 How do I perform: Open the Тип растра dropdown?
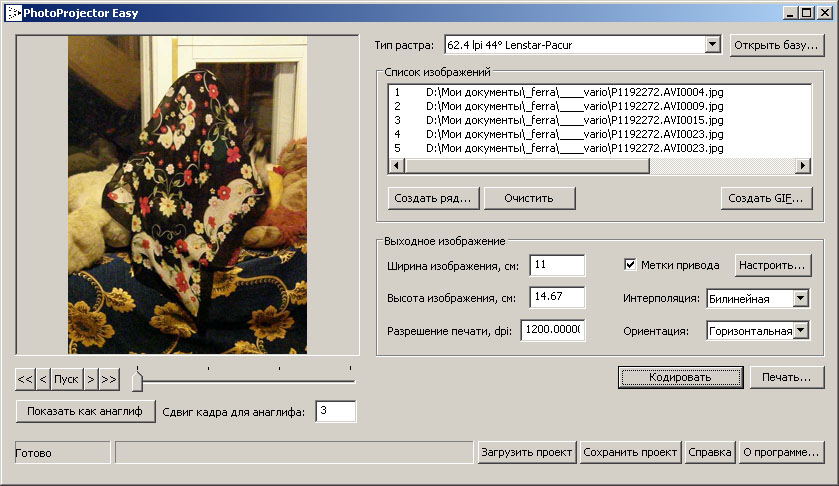click(712, 45)
